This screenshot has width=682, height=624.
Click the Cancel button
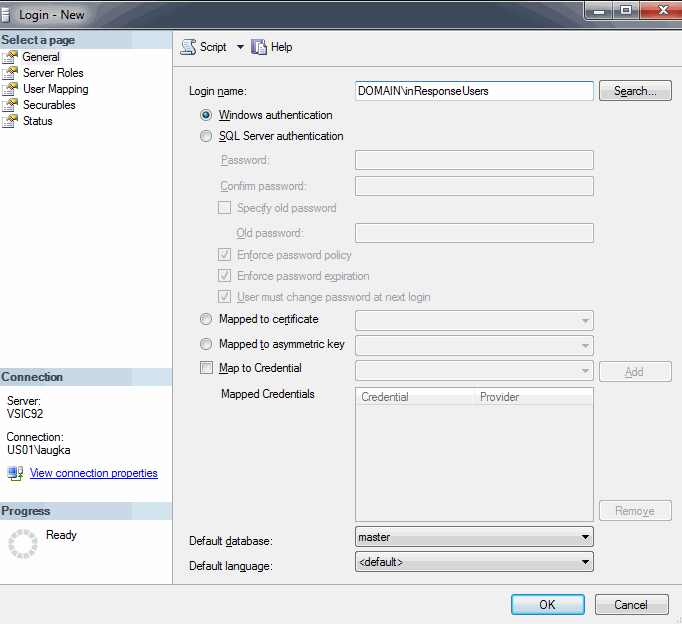(632, 604)
